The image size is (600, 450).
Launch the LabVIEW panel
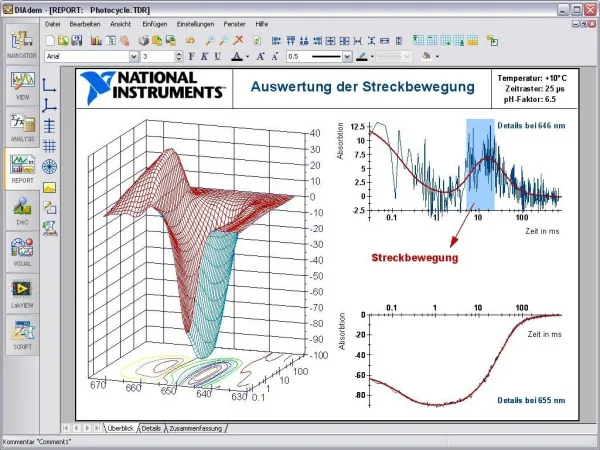point(20,292)
